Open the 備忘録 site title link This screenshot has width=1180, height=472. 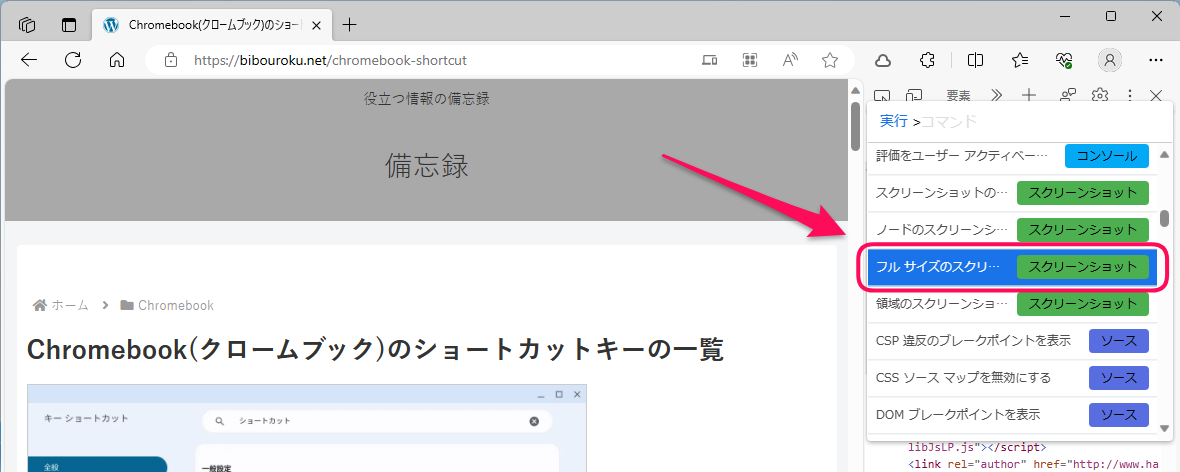point(427,166)
